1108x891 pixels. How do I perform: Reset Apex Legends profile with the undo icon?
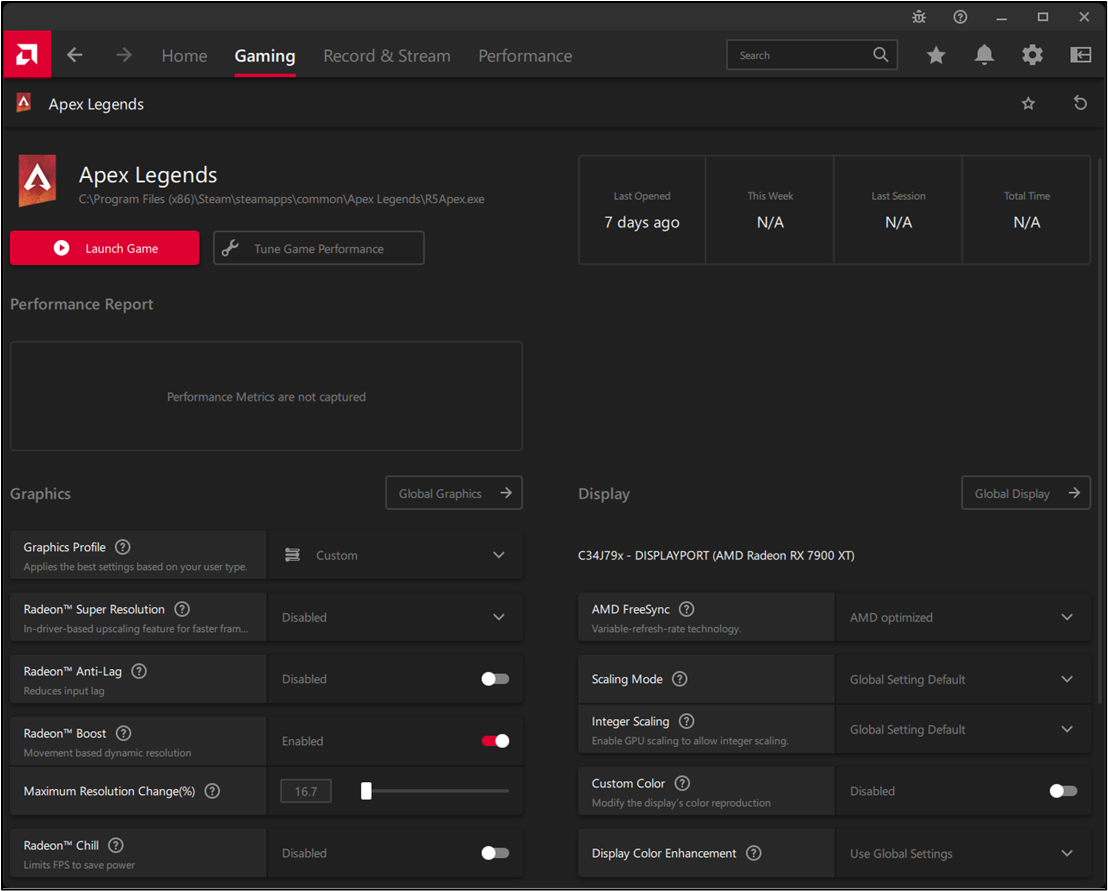(x=1080, y=103)
